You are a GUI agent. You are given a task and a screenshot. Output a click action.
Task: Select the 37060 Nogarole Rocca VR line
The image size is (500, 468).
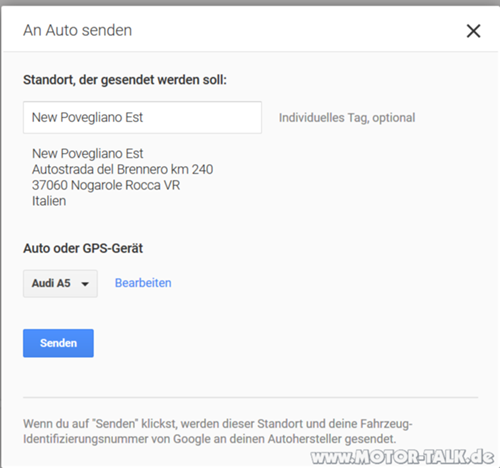[106, 185]
